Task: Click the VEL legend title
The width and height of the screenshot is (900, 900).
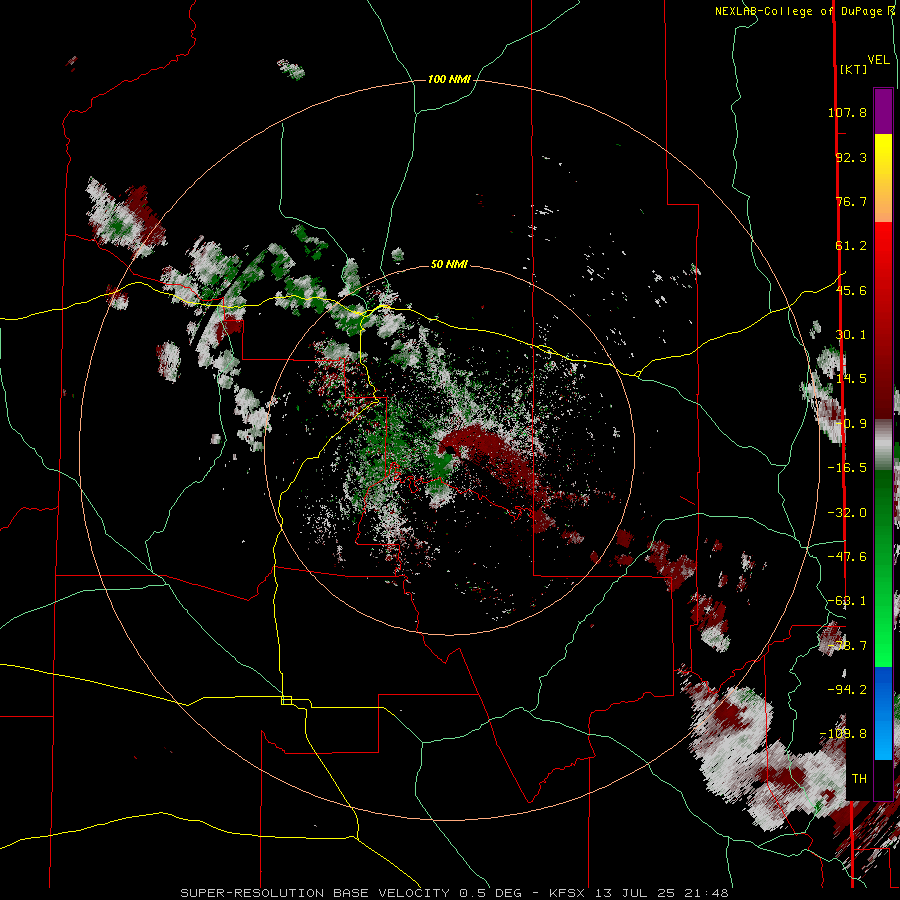Action: (x=879, y=60)
